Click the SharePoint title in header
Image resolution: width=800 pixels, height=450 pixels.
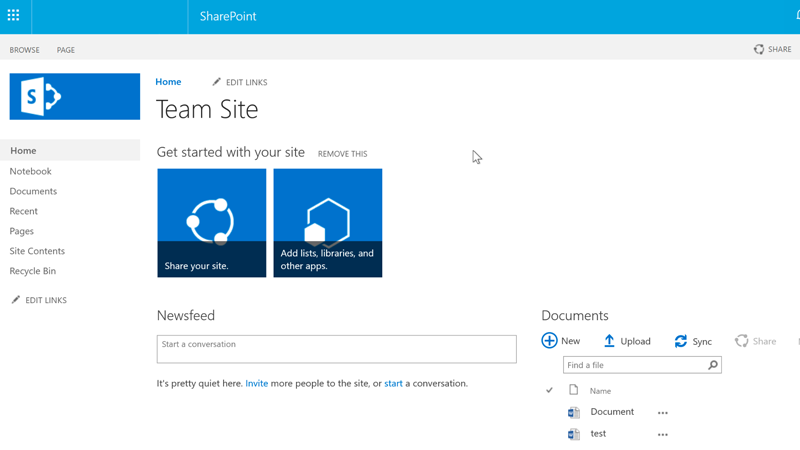tap(228, 16)
